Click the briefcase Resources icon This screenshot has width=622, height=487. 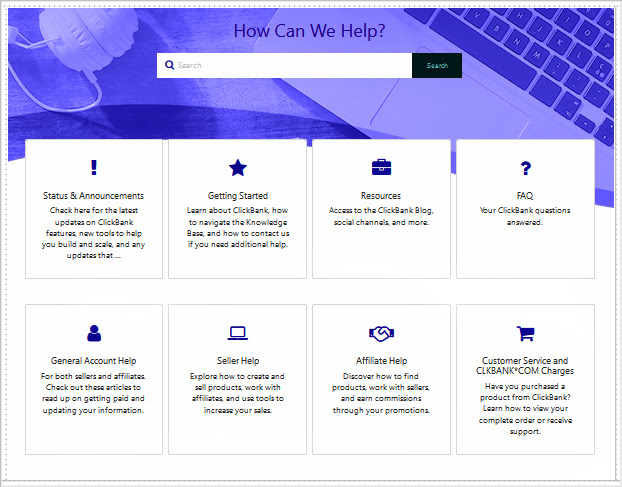coord(381,167)
